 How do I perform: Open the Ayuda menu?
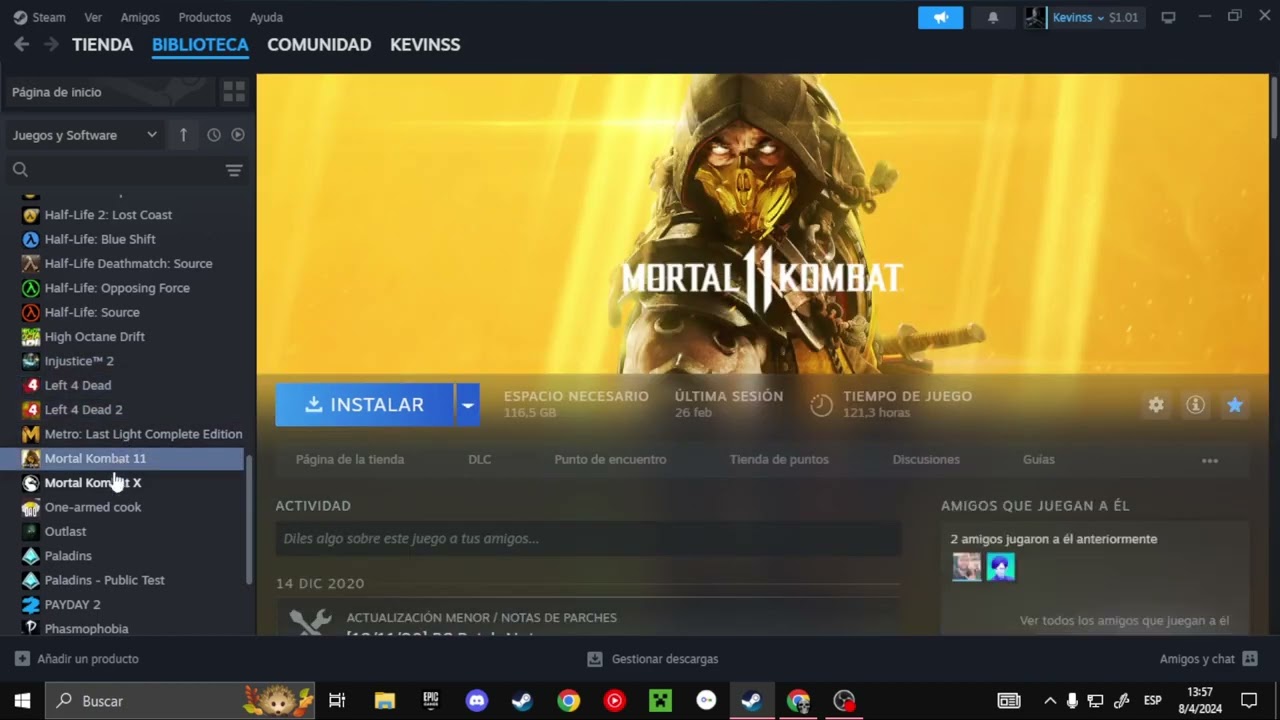coord(266,17)
